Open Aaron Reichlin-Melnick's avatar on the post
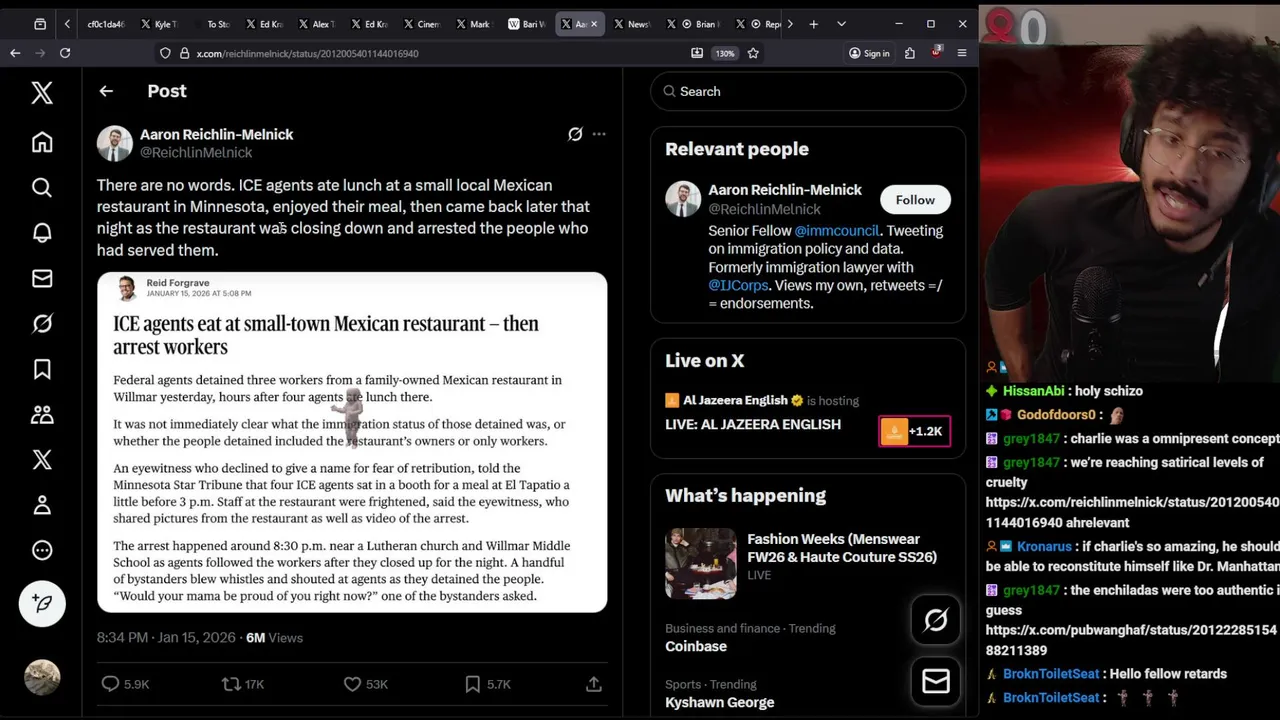 pyautogui.click(x=114, y=143)
